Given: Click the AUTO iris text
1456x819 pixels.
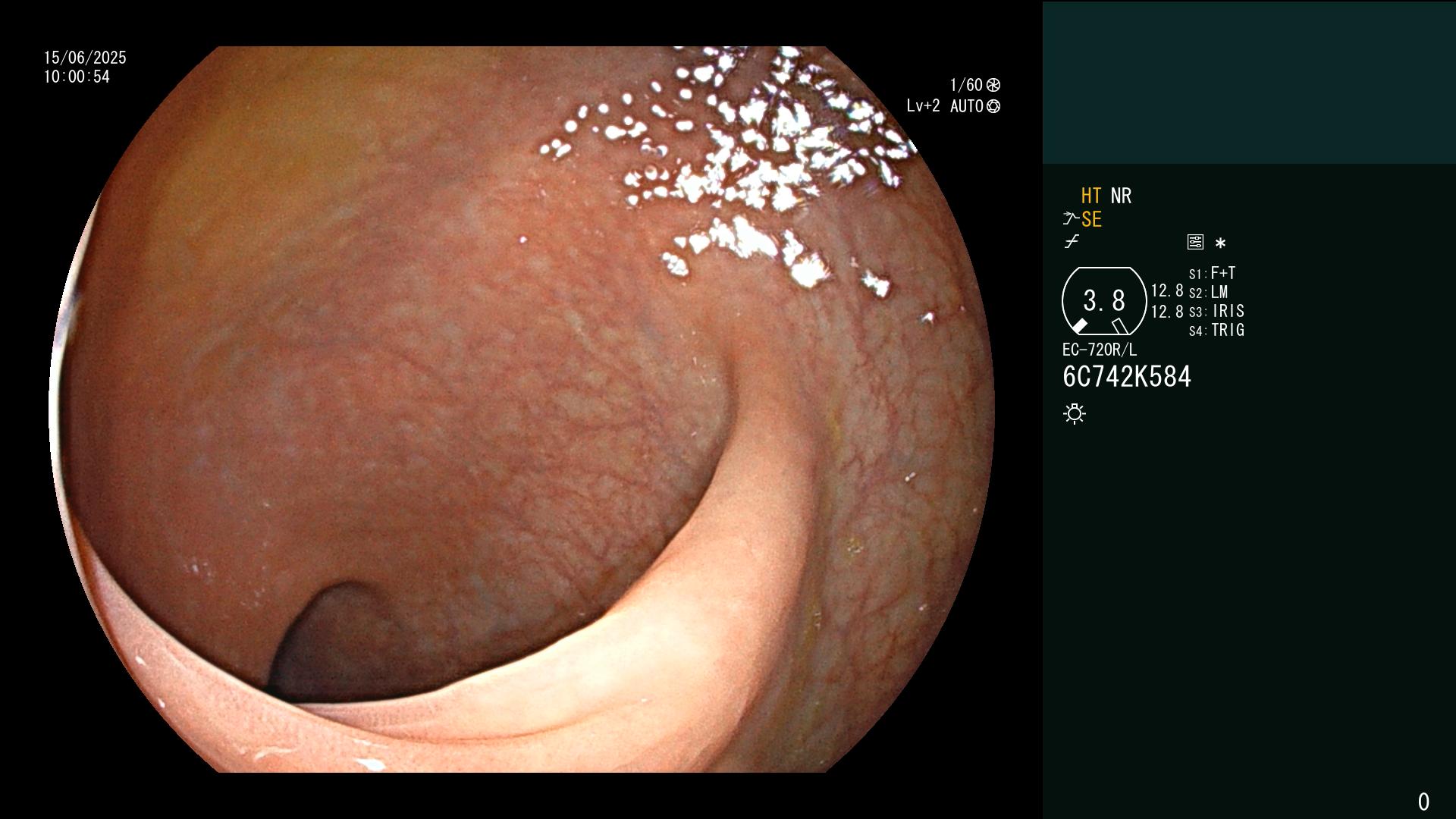Looking at the screenshot, I should coord(967,106).
